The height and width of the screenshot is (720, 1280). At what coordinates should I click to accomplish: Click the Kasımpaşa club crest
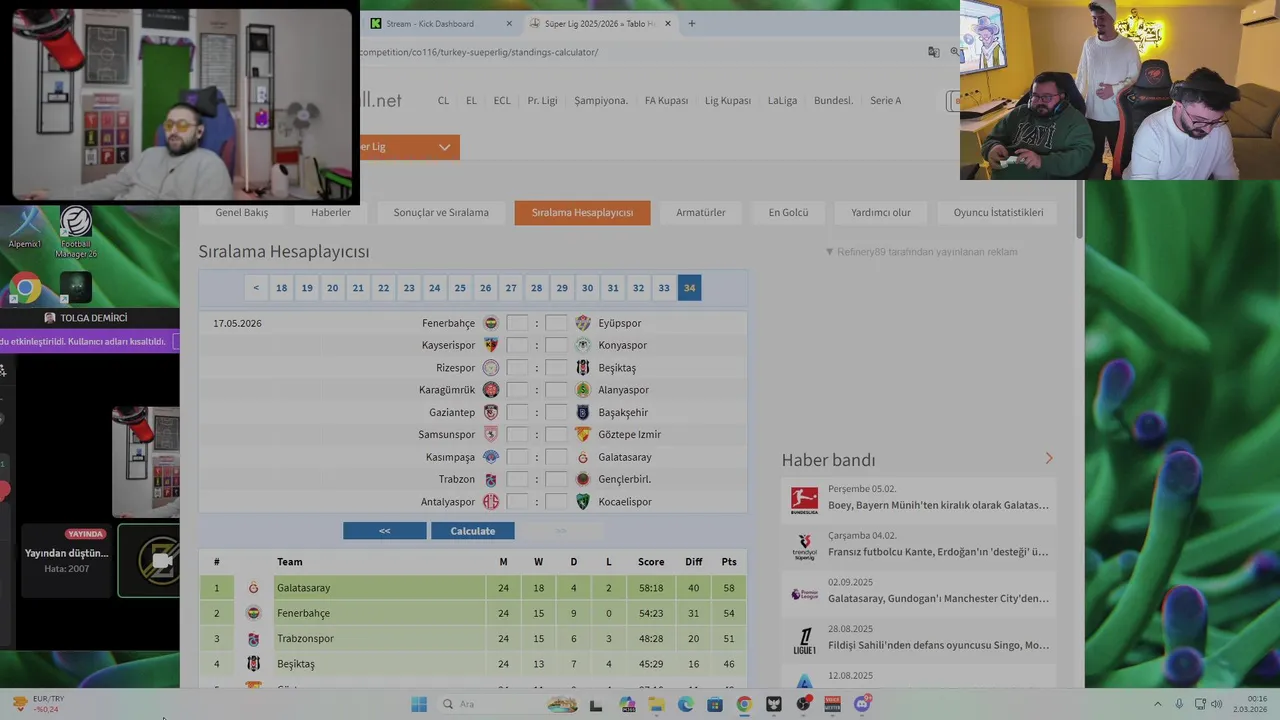point(491,457)
